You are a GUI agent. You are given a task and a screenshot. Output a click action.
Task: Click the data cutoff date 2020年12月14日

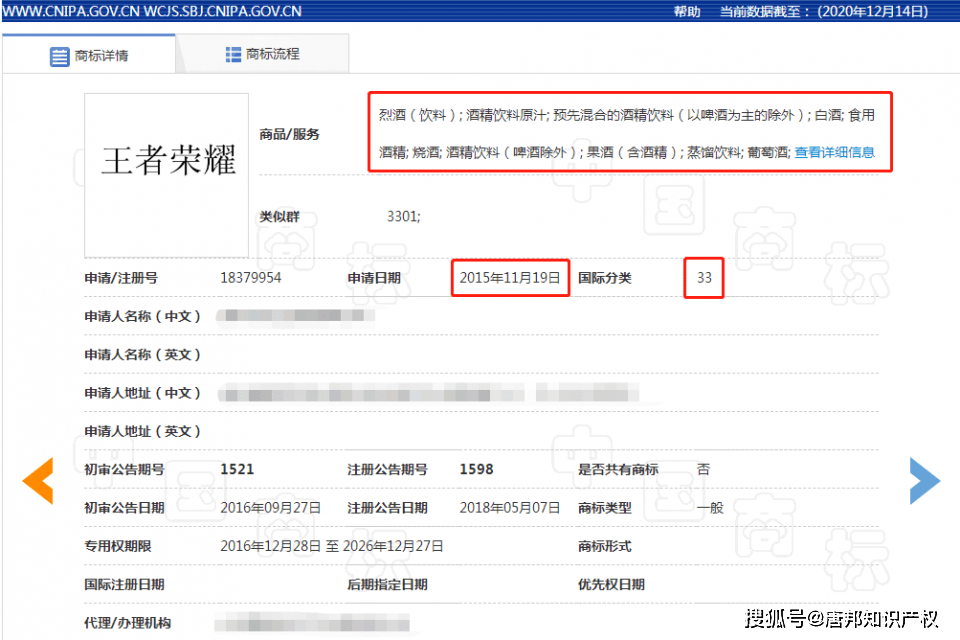[873, 11]
